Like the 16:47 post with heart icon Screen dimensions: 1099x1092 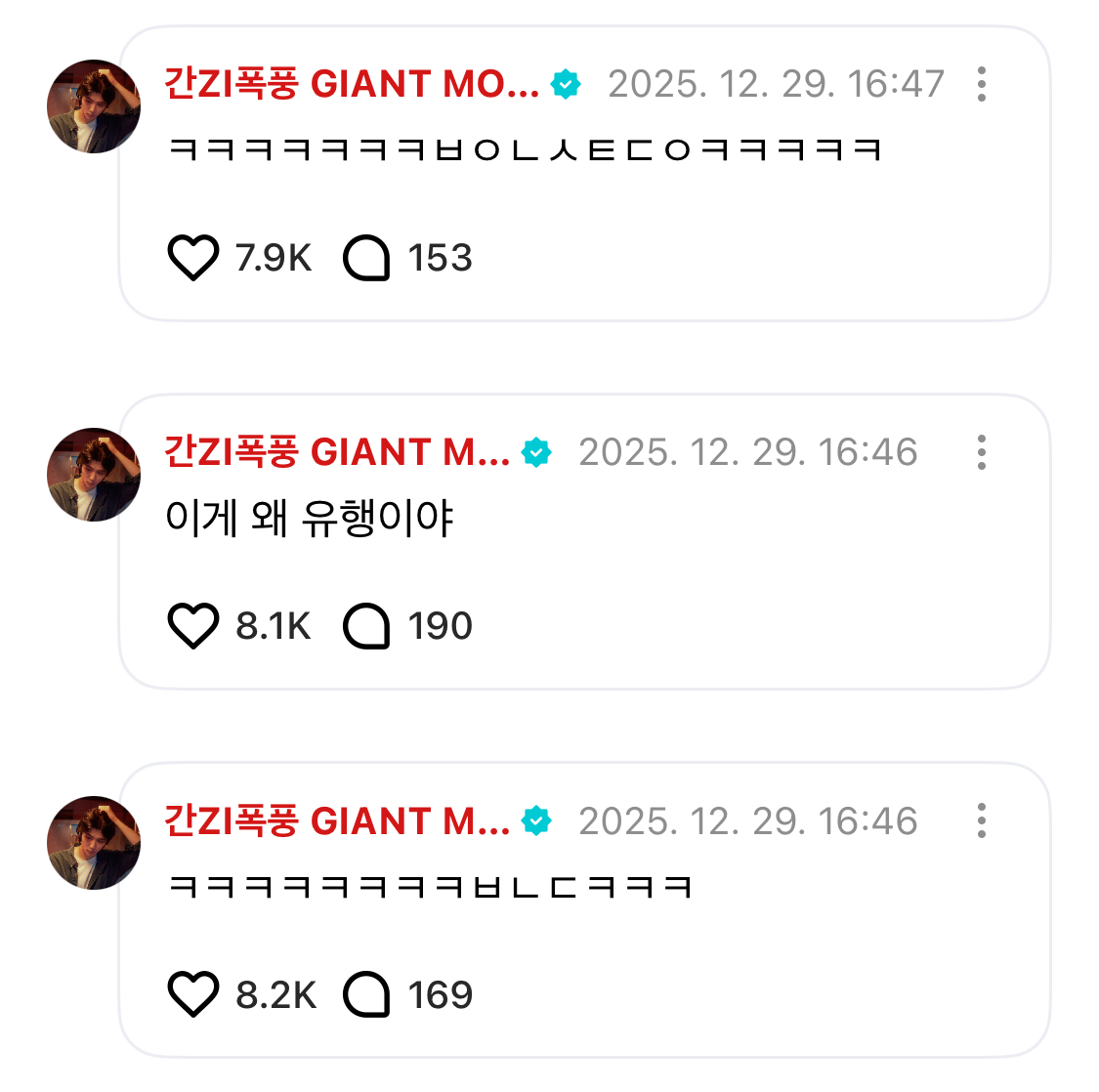pyautogui.click(x=192, y=259)
